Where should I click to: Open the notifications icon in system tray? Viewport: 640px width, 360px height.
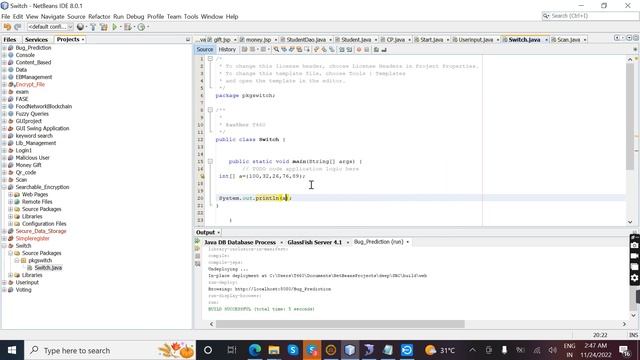coord(624,350)
